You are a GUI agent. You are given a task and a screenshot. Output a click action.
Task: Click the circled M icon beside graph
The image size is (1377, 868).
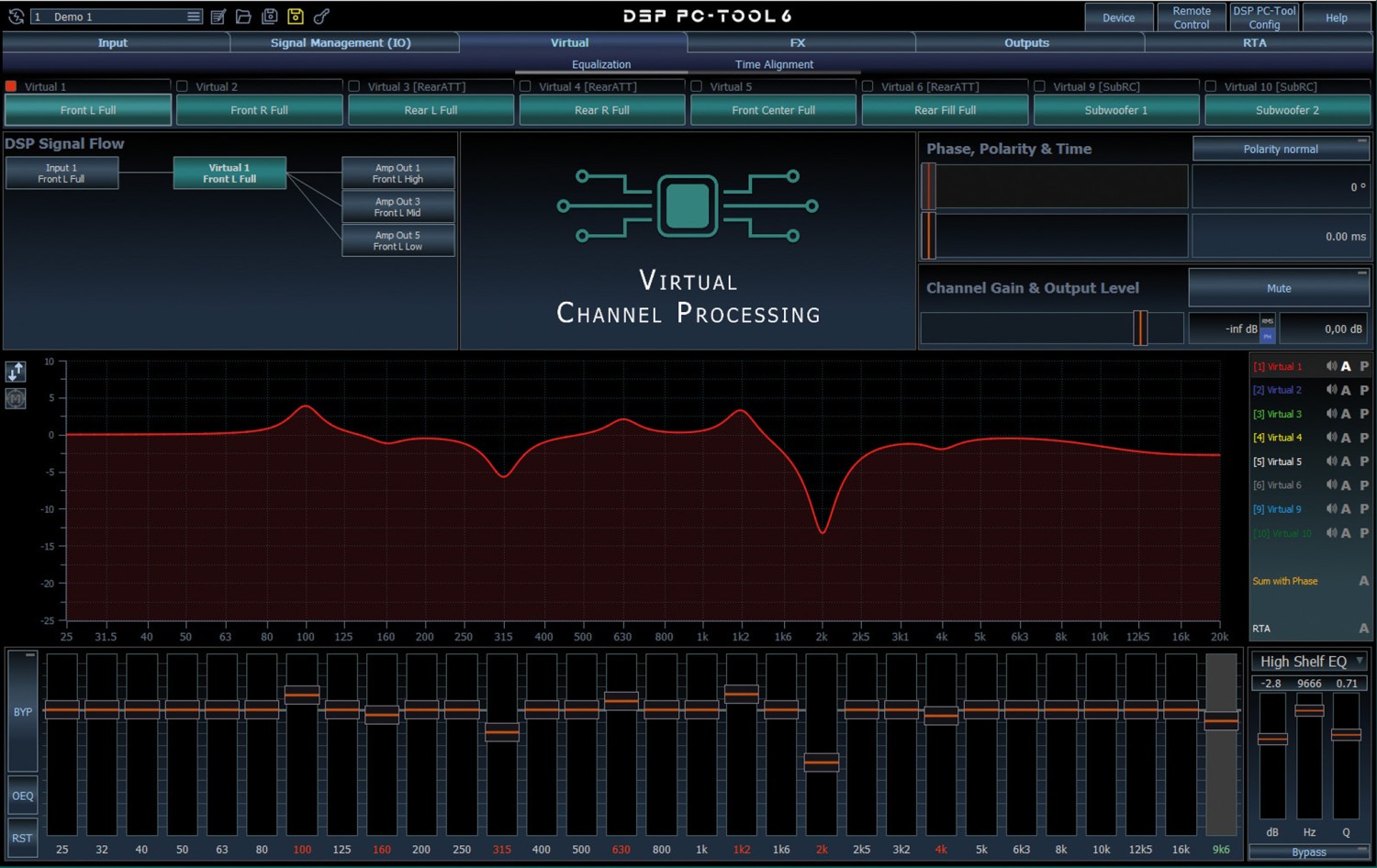coord(16,398)
